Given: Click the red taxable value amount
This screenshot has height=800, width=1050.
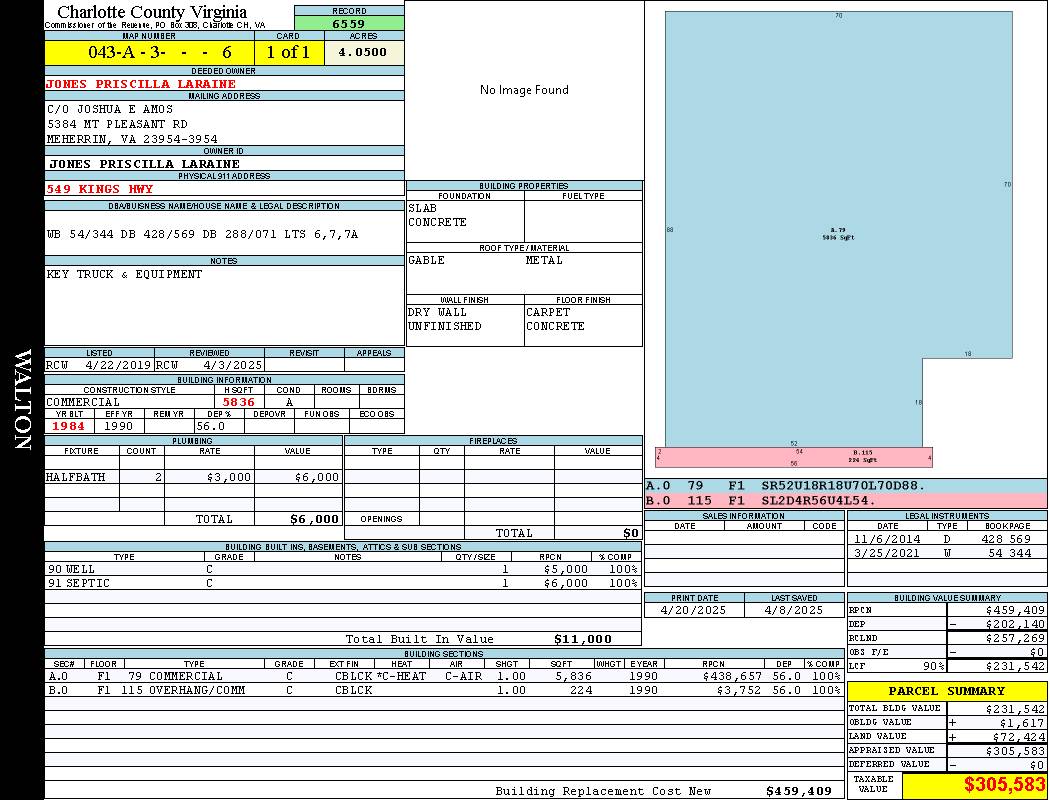Looking at the screenshot, I should (x=1004, y=785).
